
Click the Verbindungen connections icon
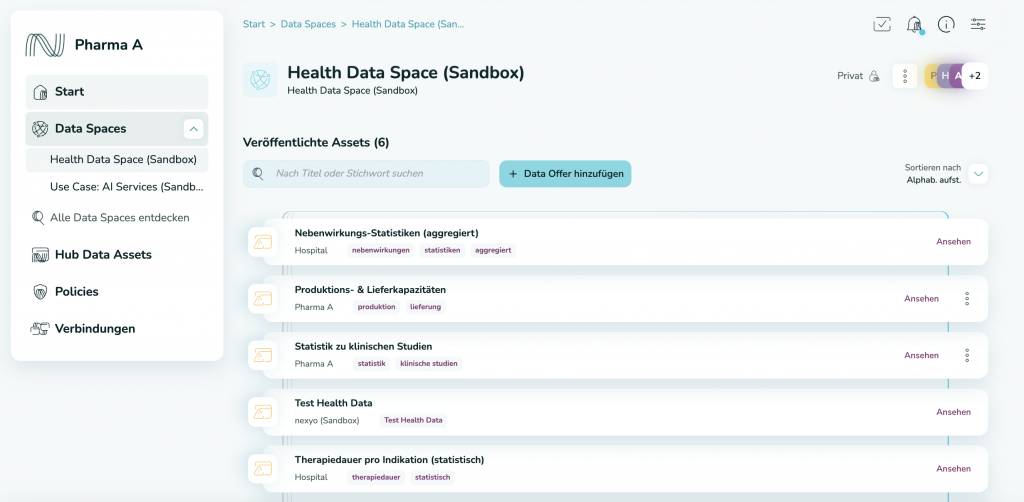pos(40,329)
